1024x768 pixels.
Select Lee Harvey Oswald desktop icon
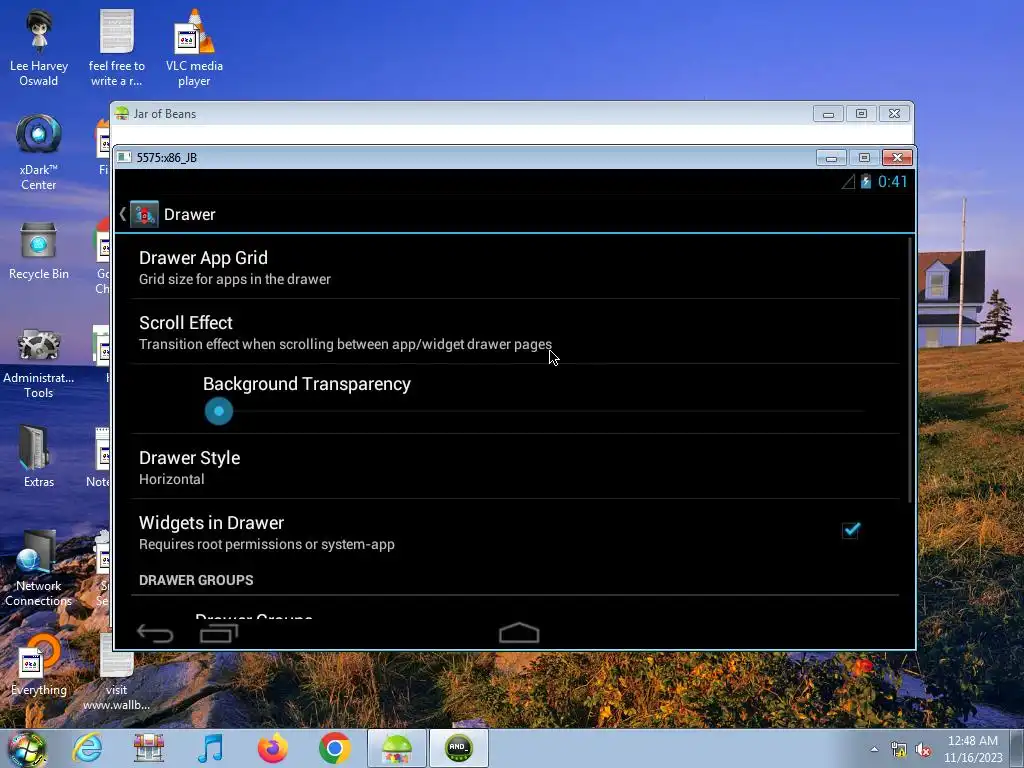tap(39, 48)
